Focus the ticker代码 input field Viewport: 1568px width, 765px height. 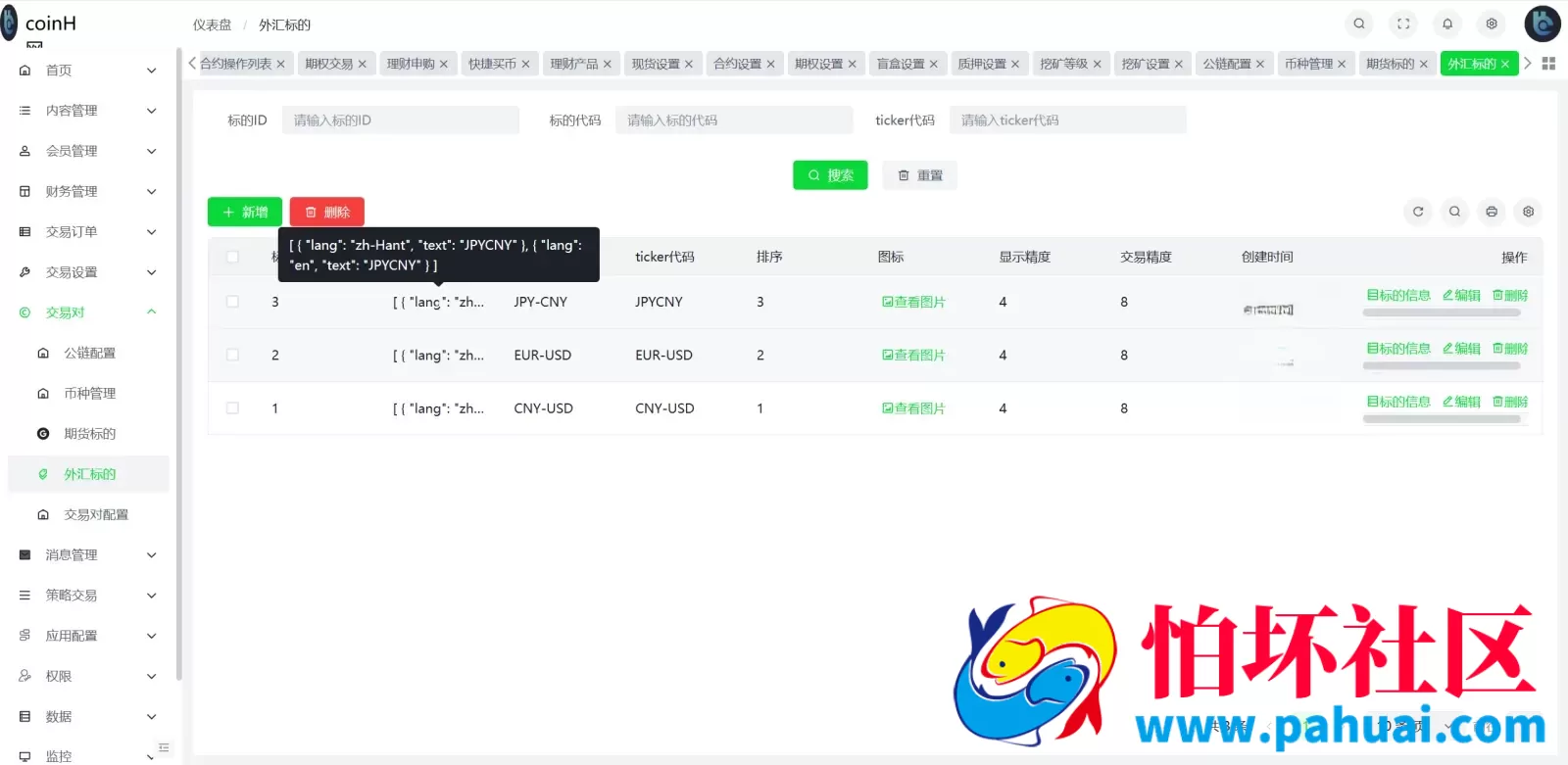(1068, 120)
